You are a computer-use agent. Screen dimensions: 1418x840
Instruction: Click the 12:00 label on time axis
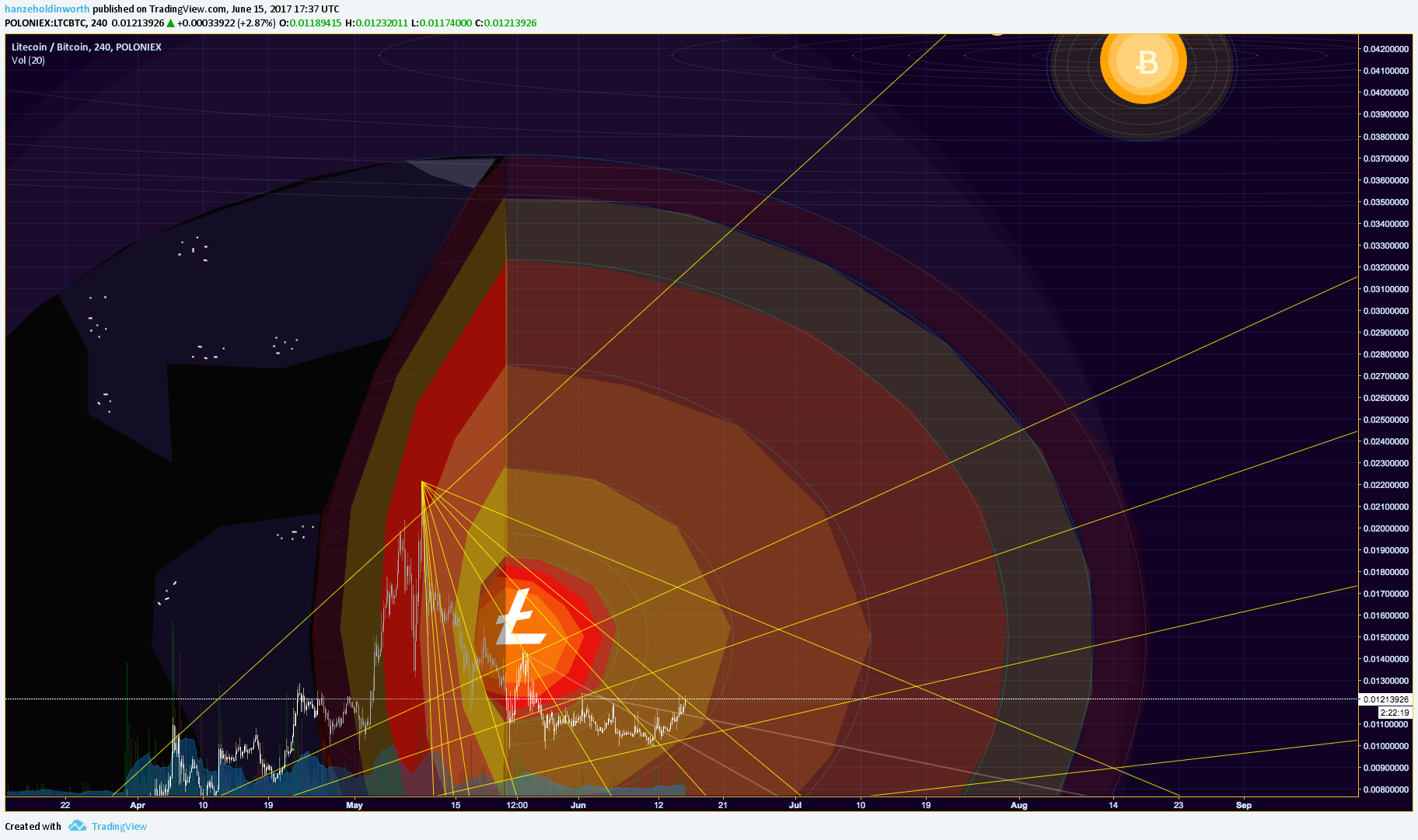517,805
